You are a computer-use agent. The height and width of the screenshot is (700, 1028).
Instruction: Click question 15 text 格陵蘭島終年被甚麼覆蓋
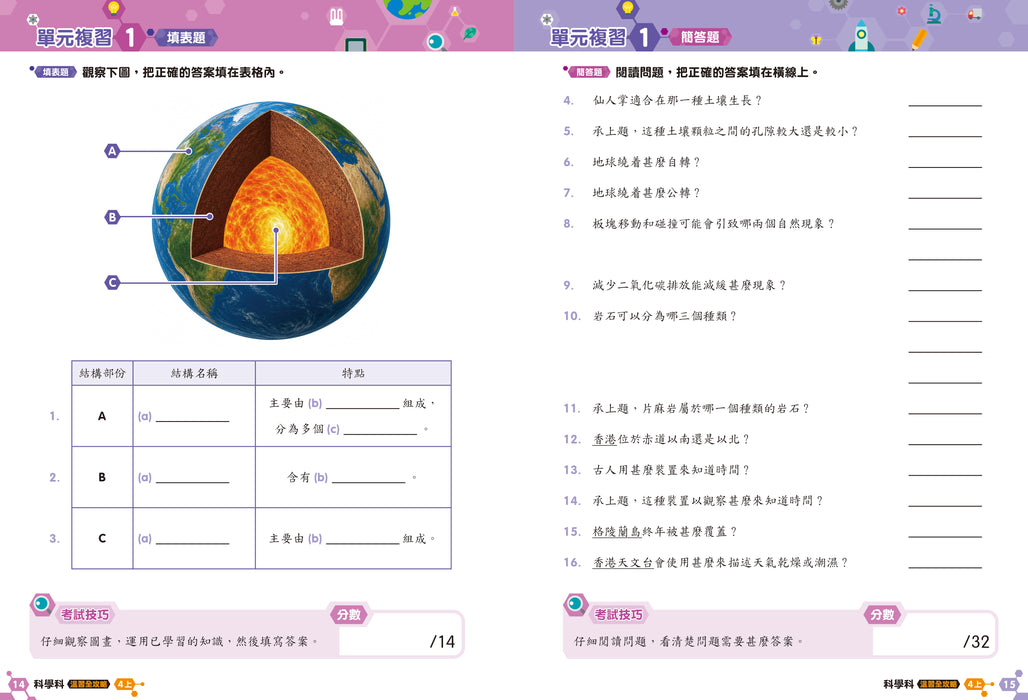pyautogui.click(x=665, y=532)
